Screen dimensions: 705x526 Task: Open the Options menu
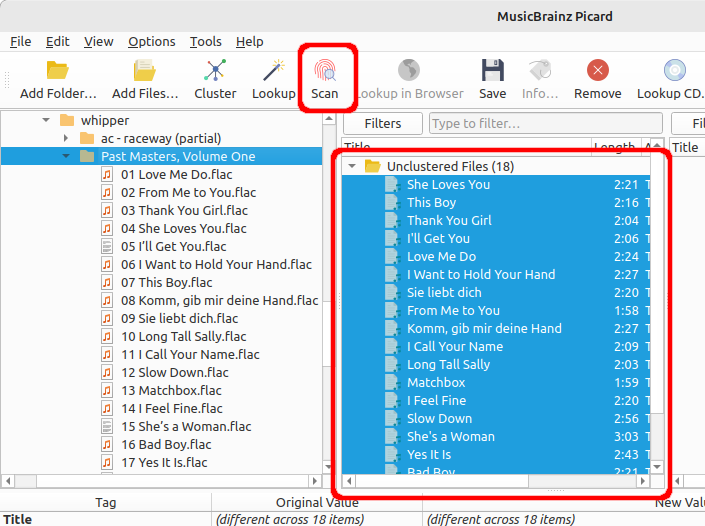coord(152,42)
